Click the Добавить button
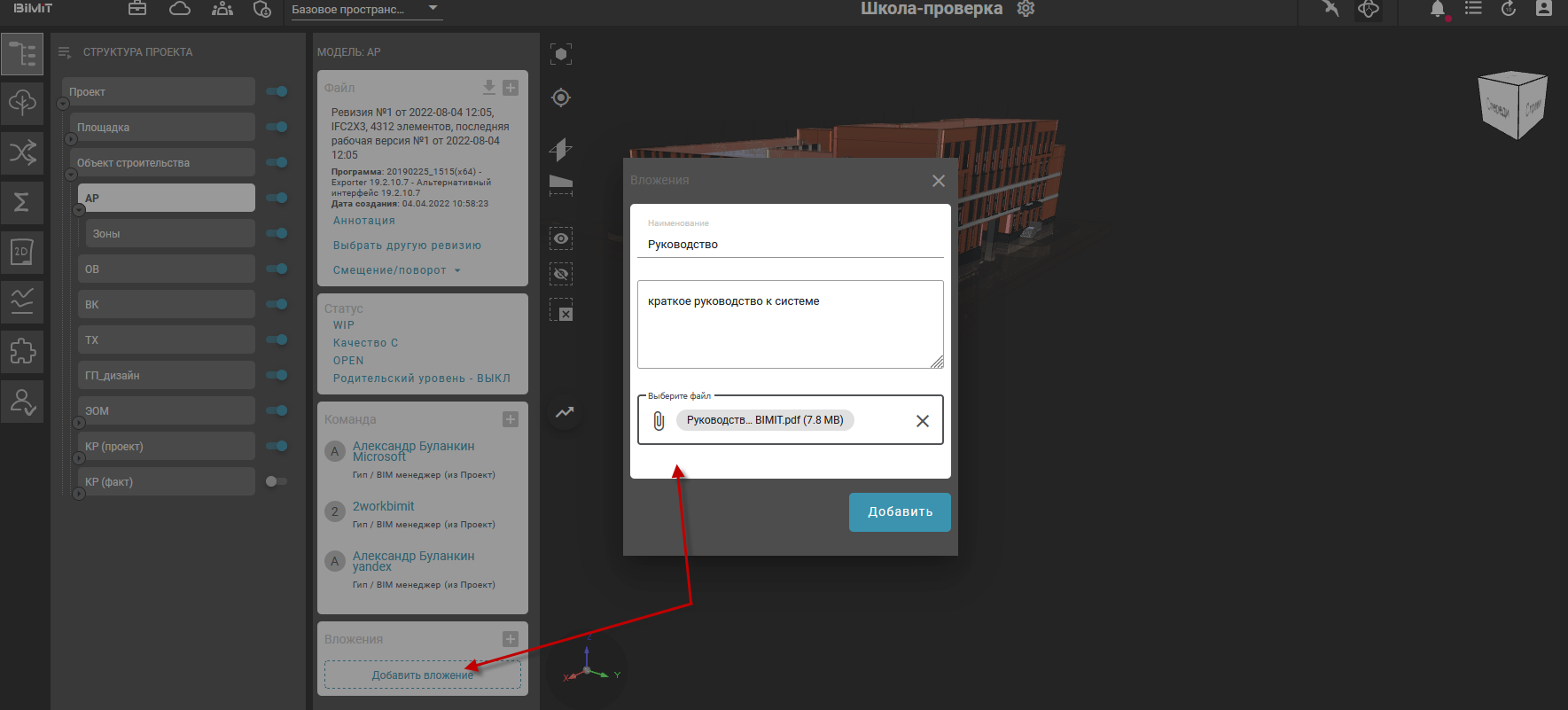This screenshot has height=710, width=1568. (899, 512)
